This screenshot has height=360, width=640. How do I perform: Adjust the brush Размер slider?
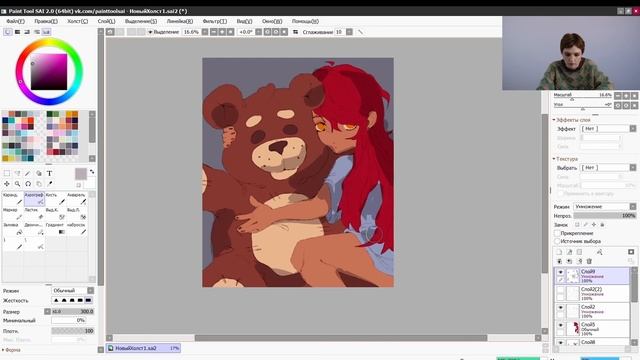[73, 311]
